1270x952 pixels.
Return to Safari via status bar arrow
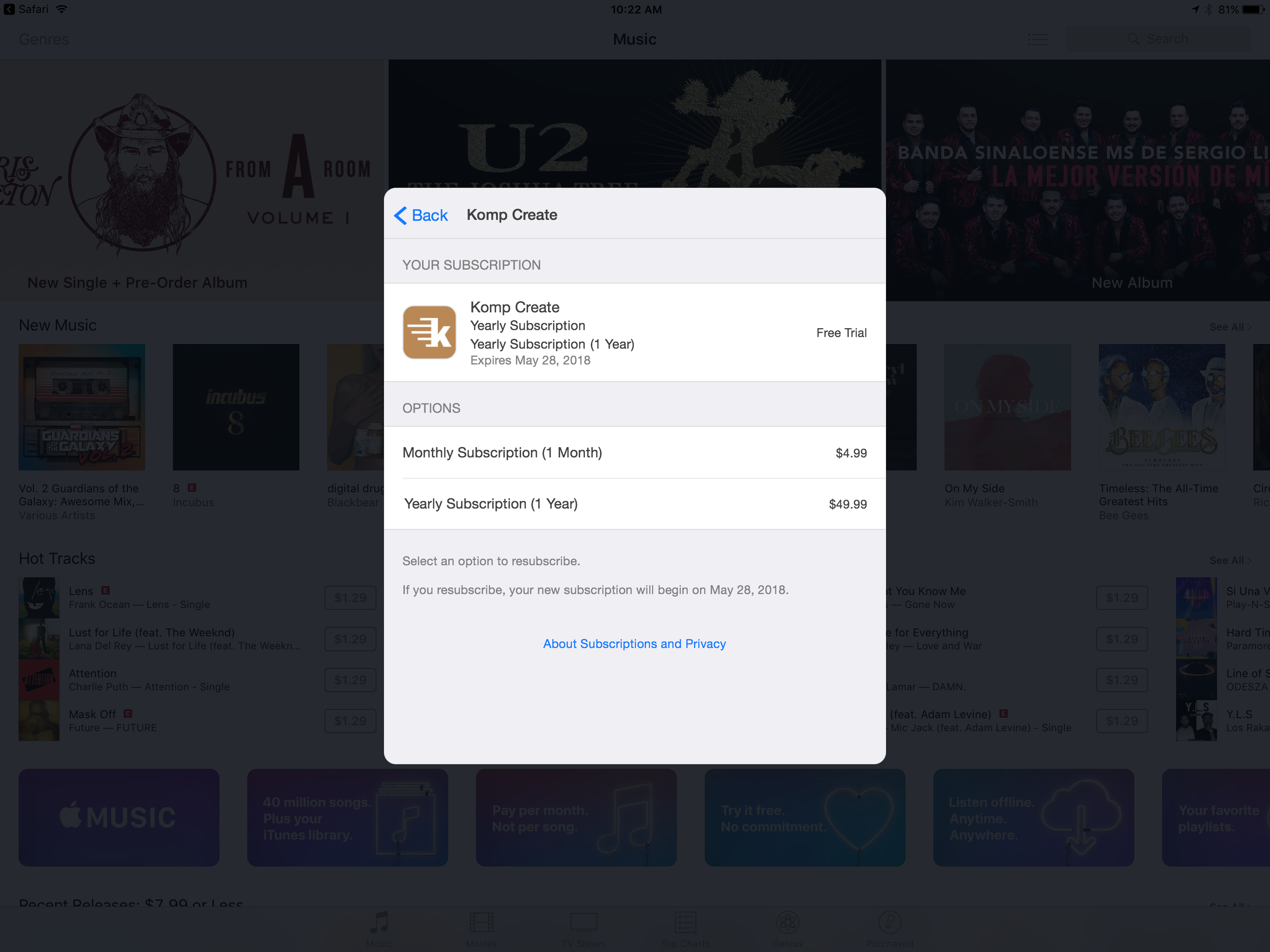pos(9,9)
